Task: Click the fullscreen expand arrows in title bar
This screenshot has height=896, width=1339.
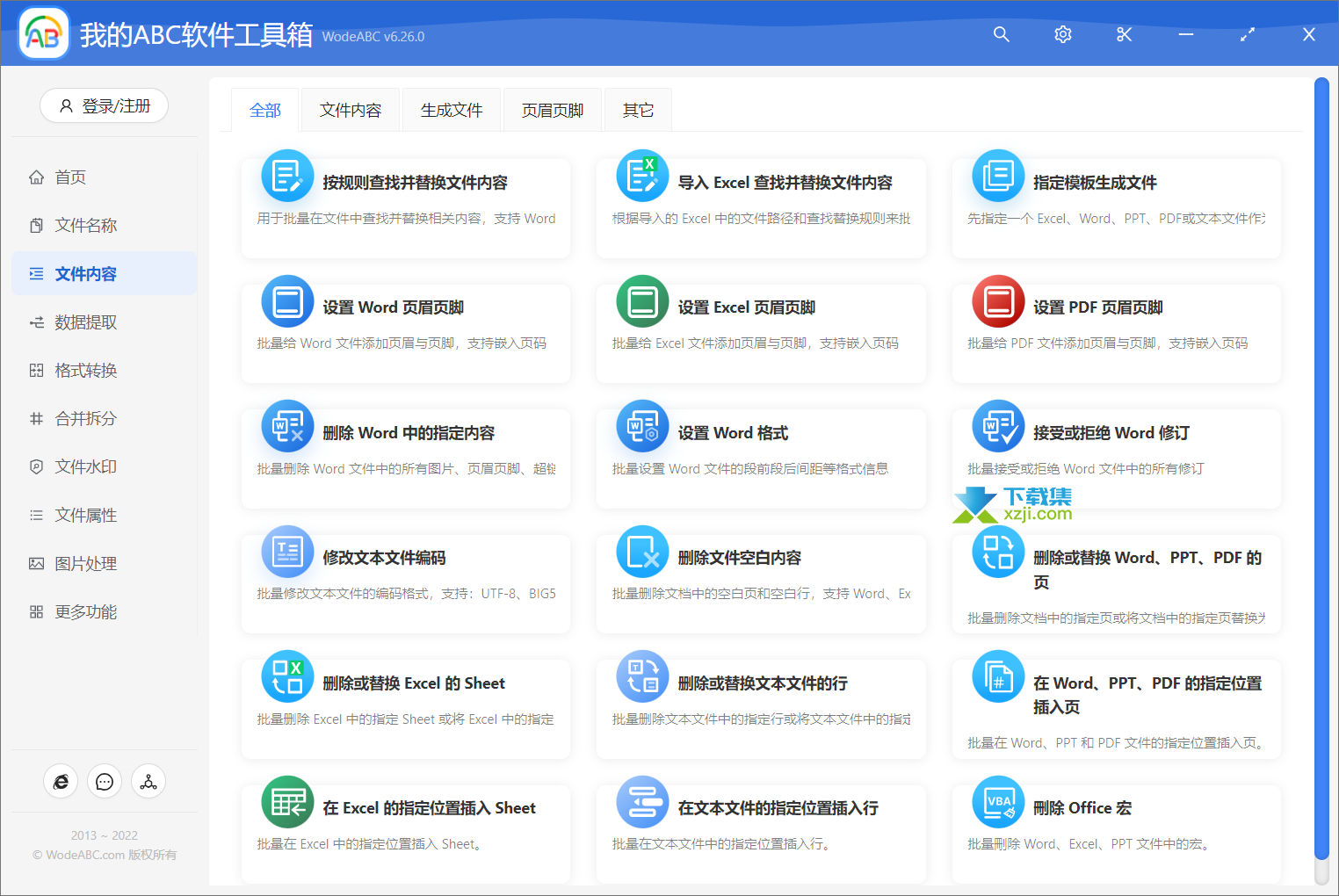Action: 1248,34
